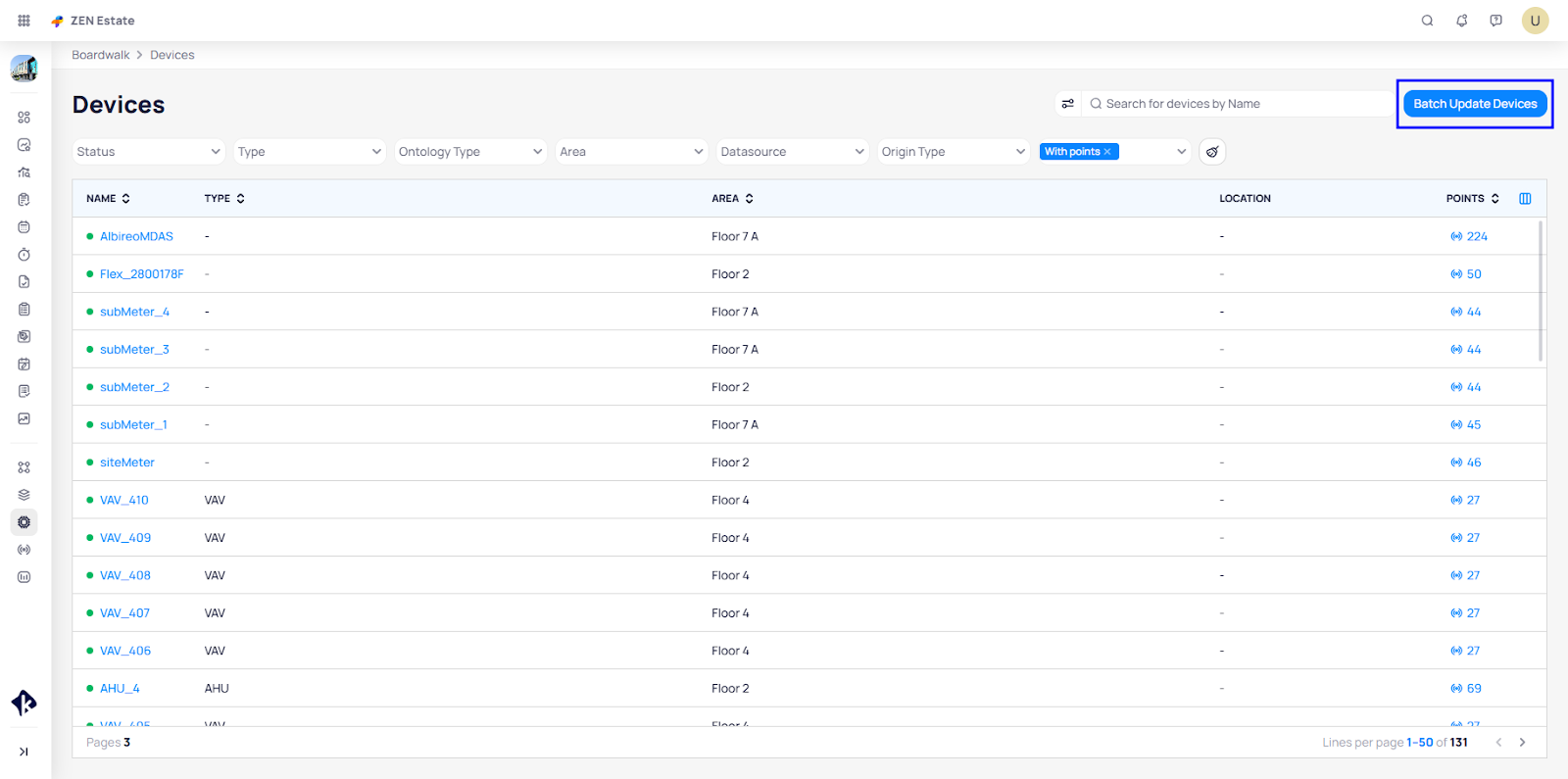Open the dashboard four-circles sidebar icon
The height and width of the screenshot is (779, 1568).
(x=24, y=118)
